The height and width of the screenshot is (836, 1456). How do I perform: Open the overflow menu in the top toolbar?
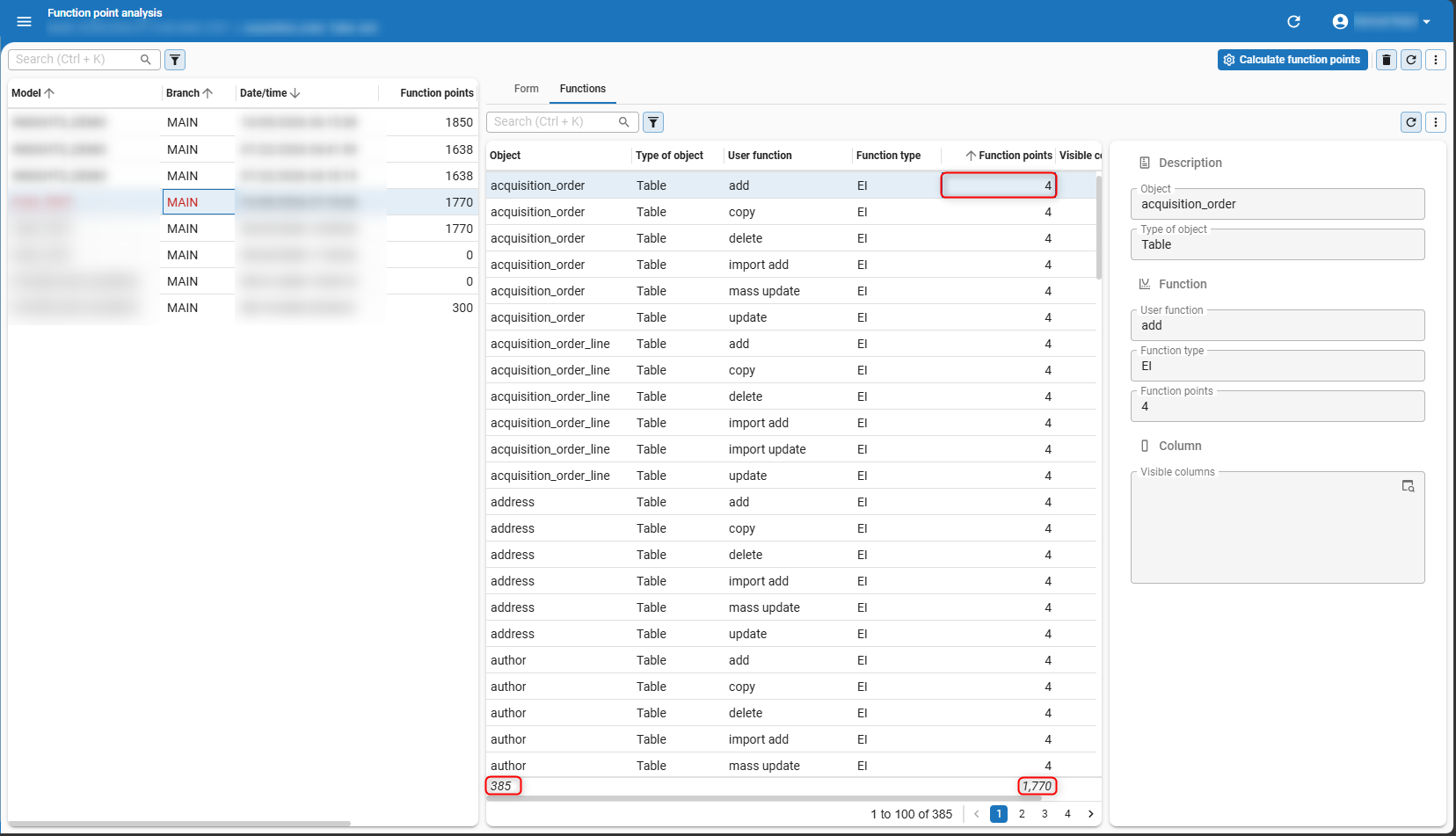tap(1436, 60)
